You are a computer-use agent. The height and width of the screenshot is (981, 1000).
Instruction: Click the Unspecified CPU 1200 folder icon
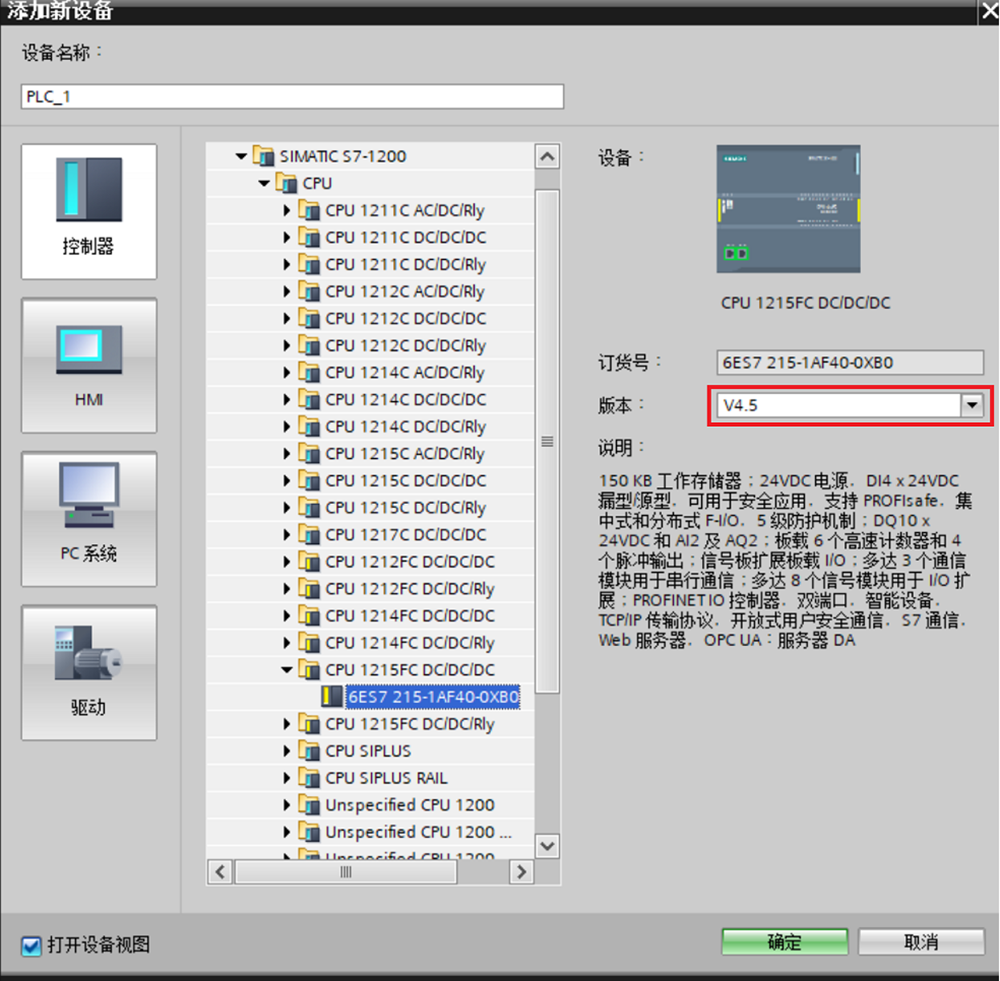coord(309,805)
